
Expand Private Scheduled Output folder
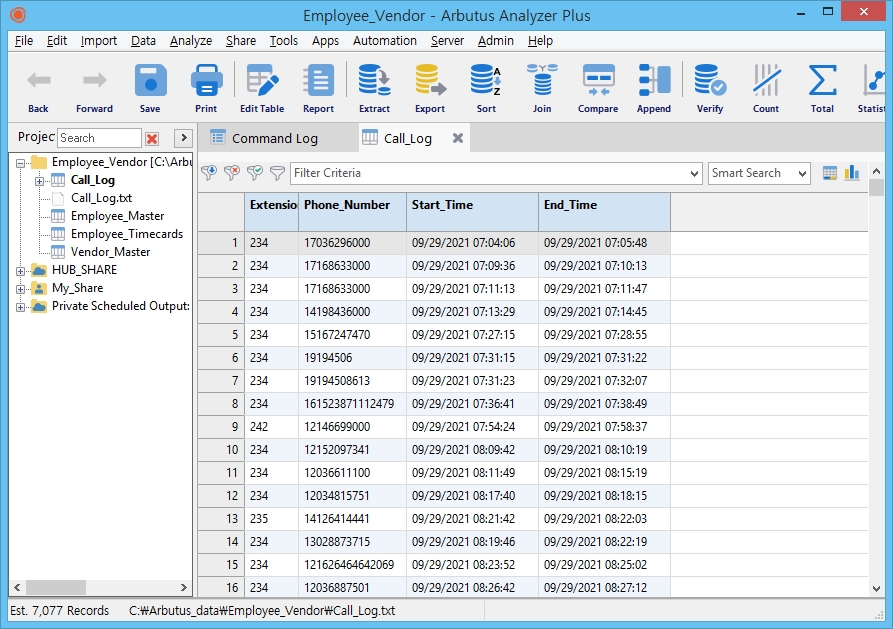(21, 308)
